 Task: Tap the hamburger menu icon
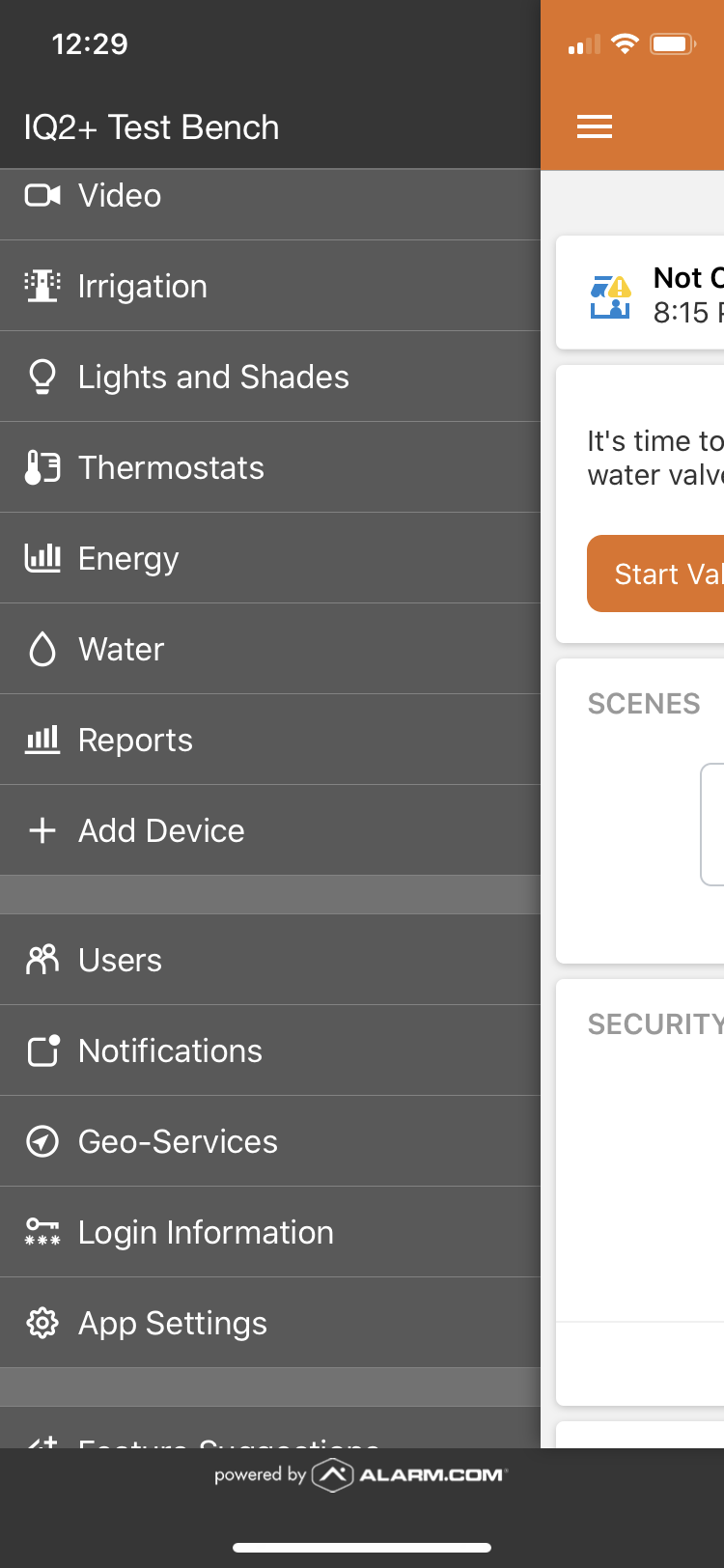pyautogui.click(x=595, y=126)
